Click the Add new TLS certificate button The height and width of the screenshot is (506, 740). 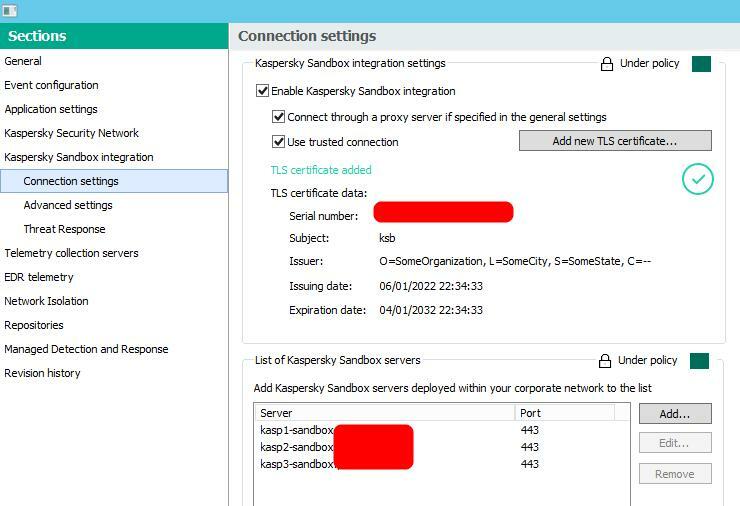point(615,141)
